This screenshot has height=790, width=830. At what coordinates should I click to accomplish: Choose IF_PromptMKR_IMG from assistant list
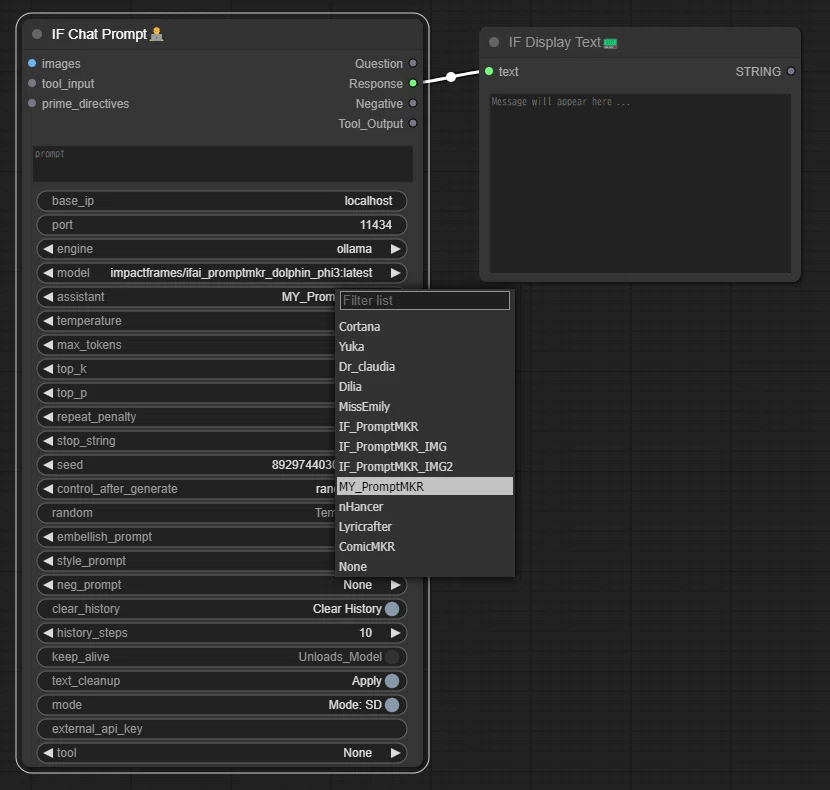coord(425,447)
